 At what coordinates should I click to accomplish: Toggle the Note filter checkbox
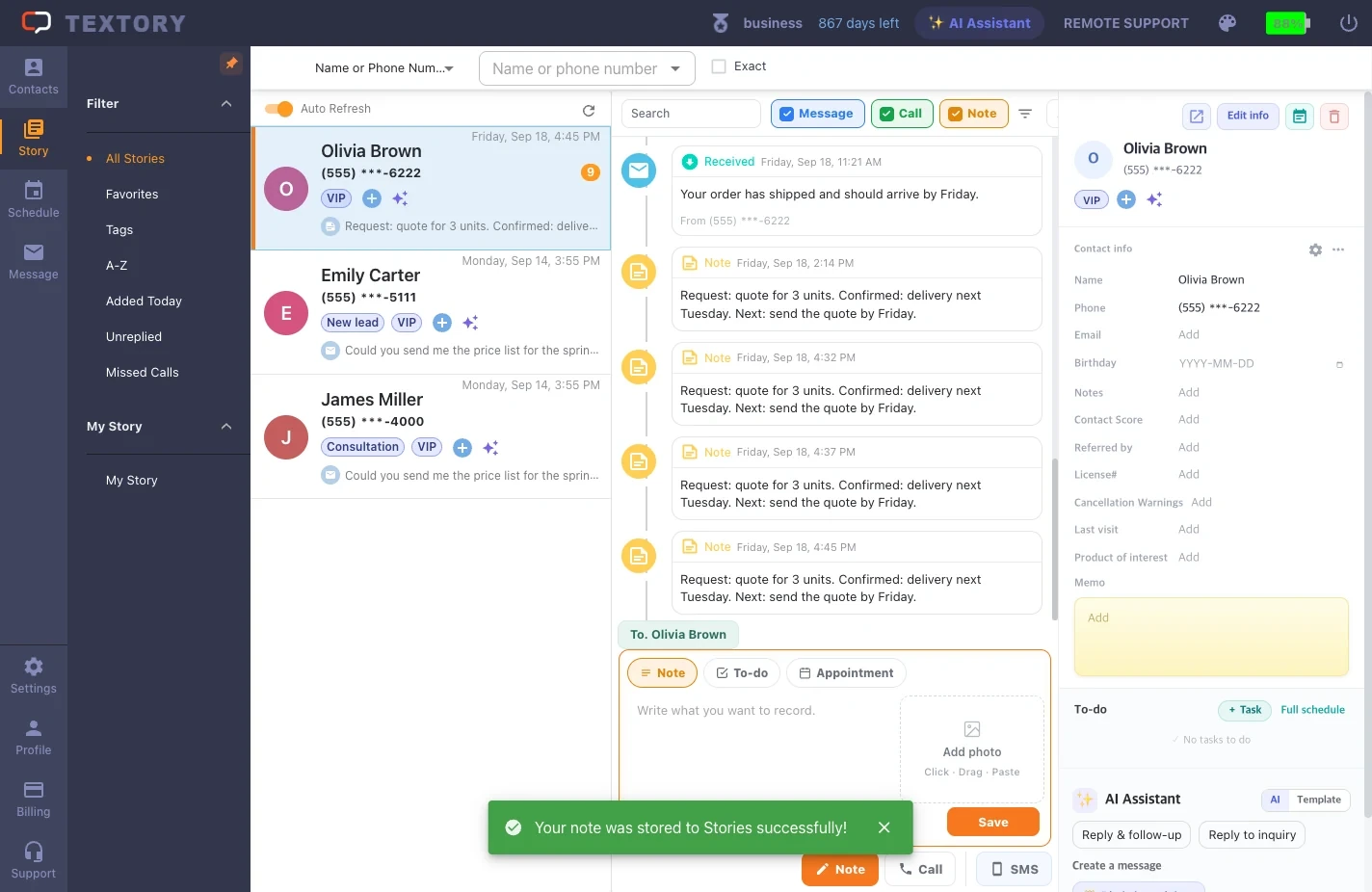tap(956, 114)
